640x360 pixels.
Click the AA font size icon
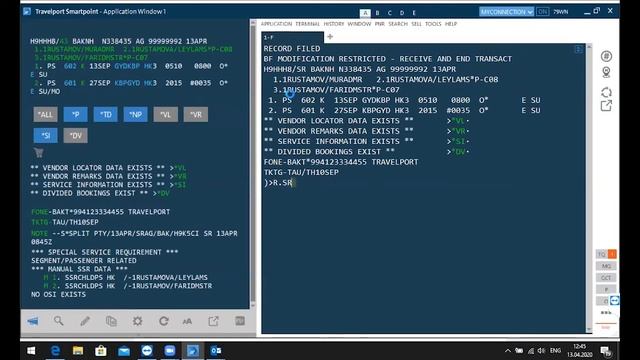coord(187,322)
